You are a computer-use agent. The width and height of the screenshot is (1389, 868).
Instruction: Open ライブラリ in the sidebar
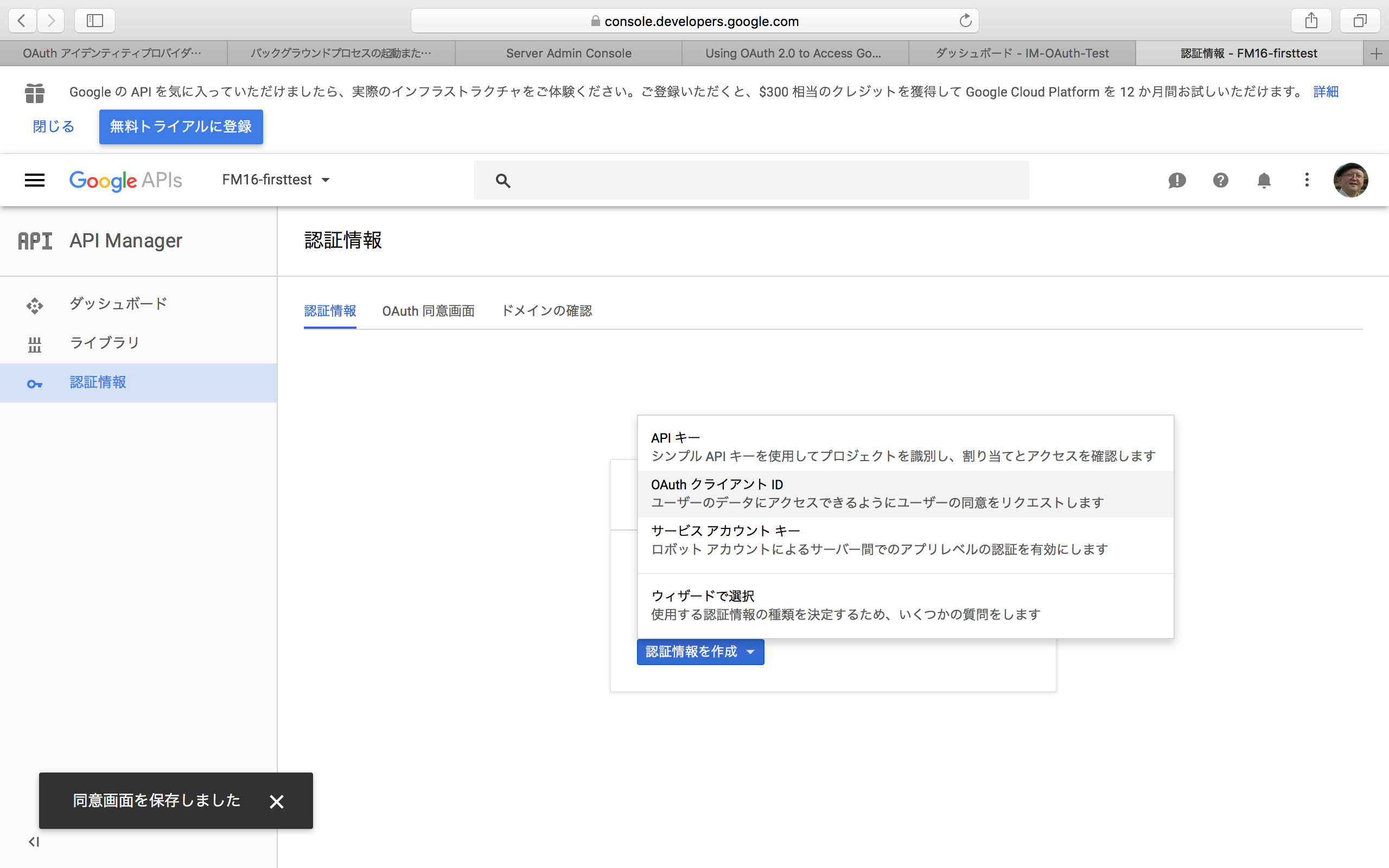[138, 343]
